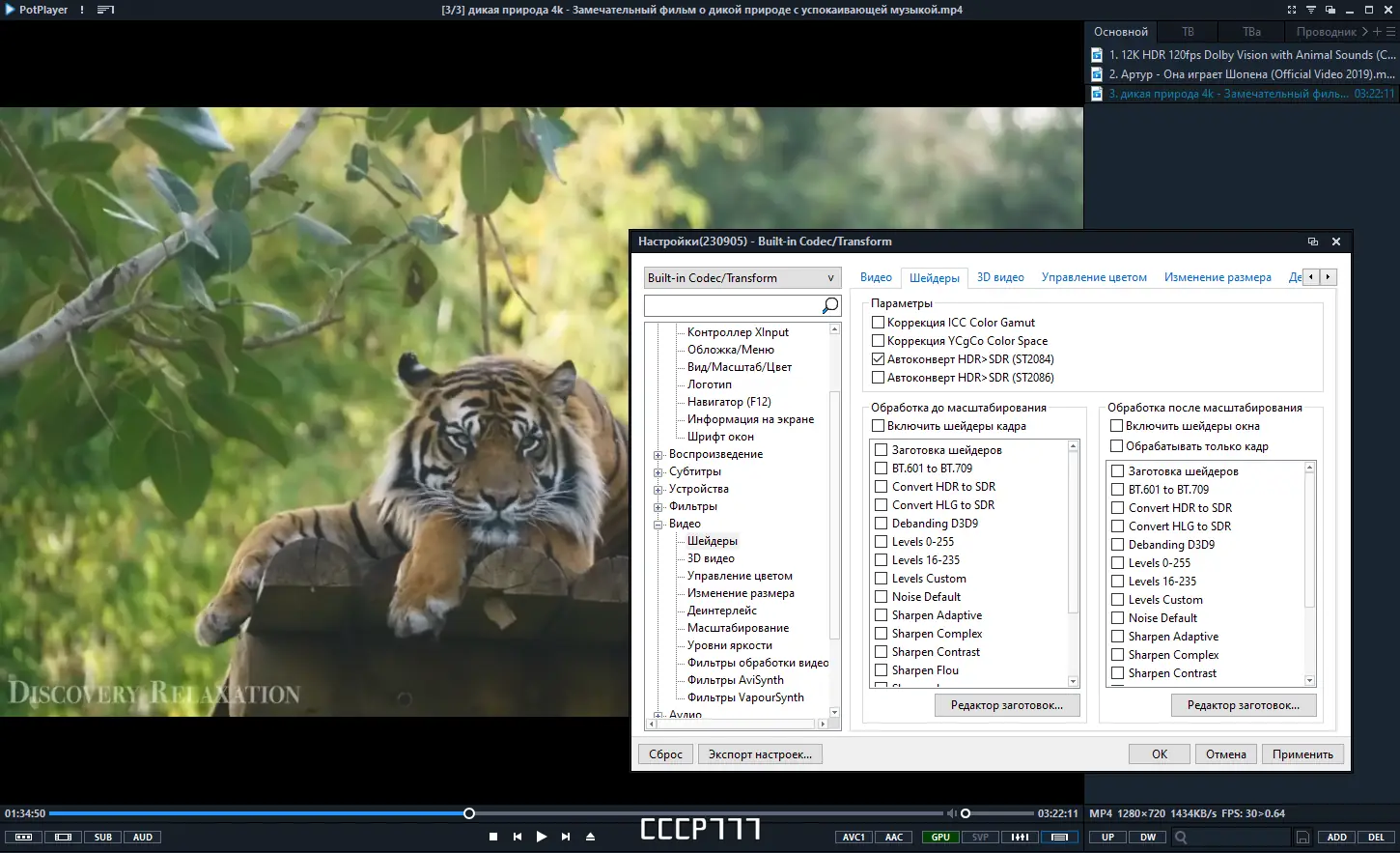This screenshot has height=853, width=1400.
Task: Click the Play button in playback controls
Action: (541, 837)
